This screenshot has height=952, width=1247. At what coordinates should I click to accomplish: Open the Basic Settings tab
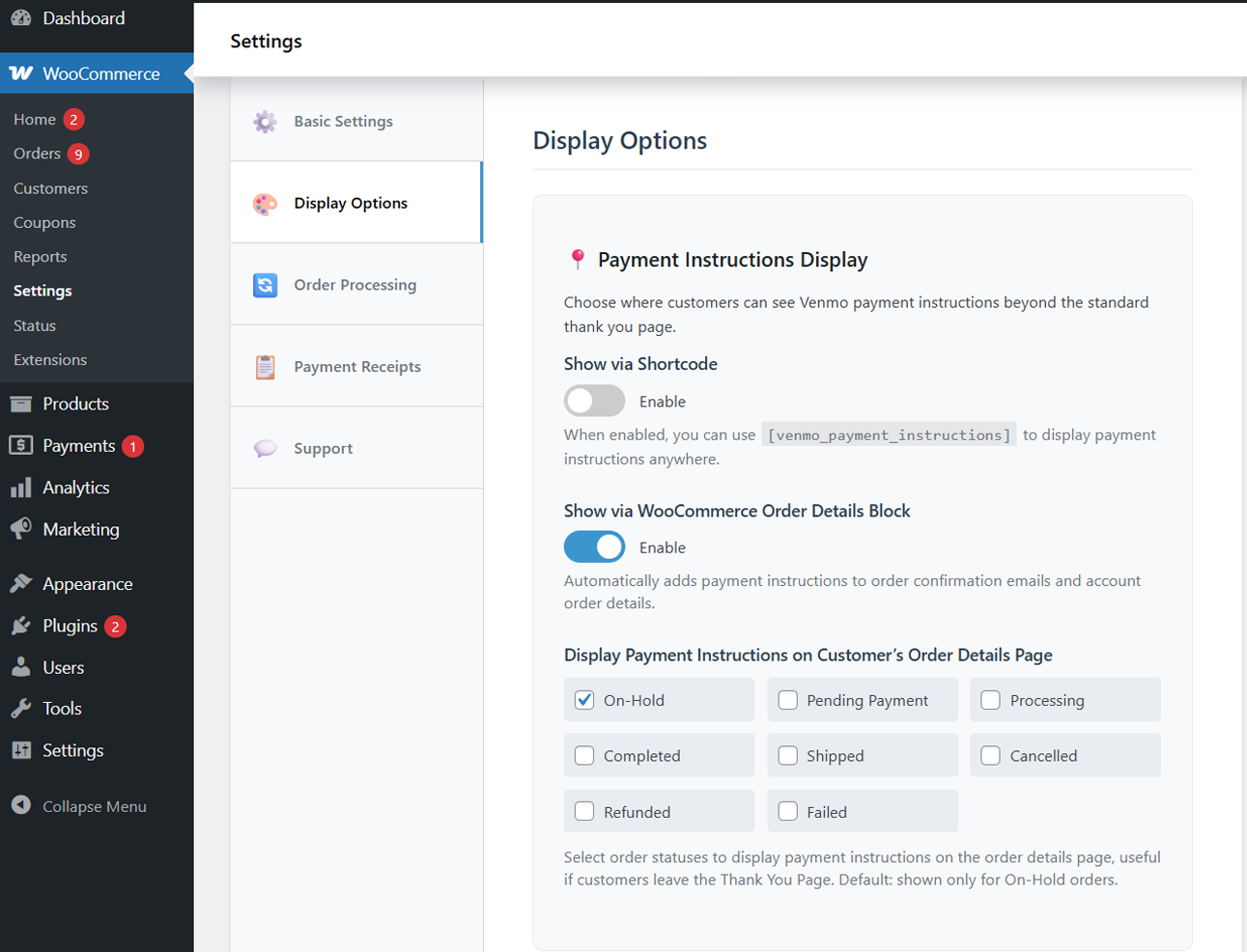356,121
